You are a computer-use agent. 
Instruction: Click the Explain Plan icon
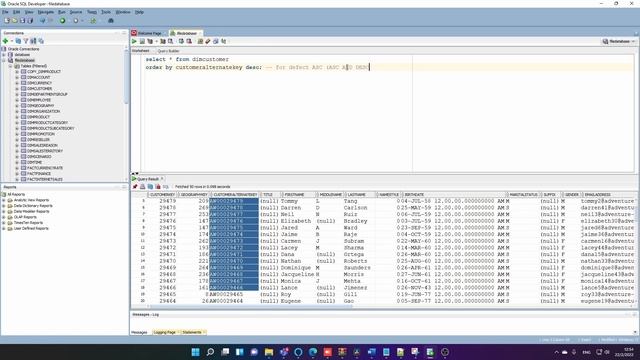coord(150,41)
